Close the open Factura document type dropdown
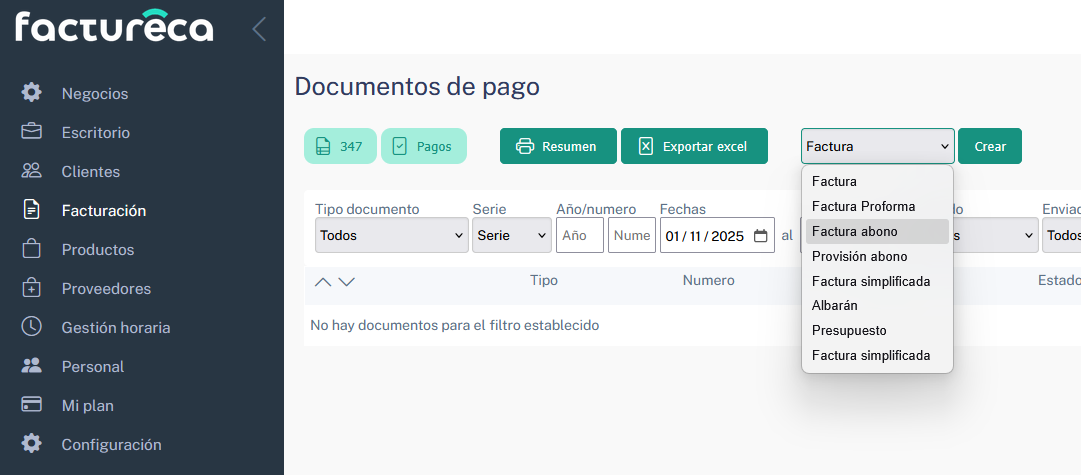Screen dimensions: 1081x475 tap(878, 146)
